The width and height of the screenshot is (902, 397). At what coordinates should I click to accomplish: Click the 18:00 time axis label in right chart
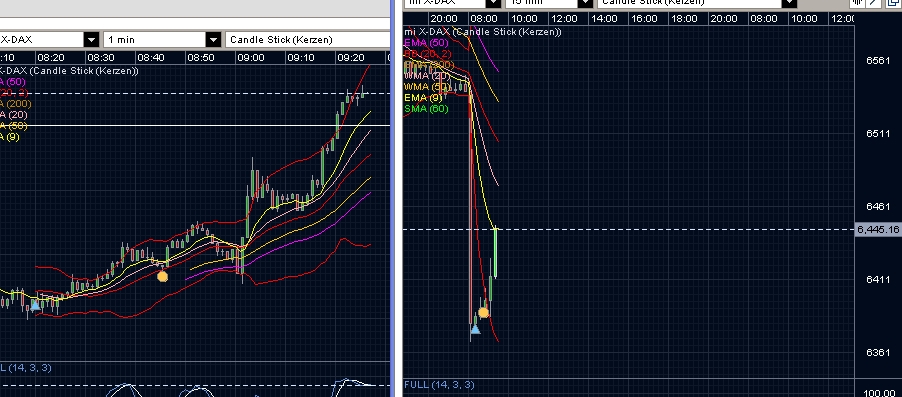pos(684,19)
